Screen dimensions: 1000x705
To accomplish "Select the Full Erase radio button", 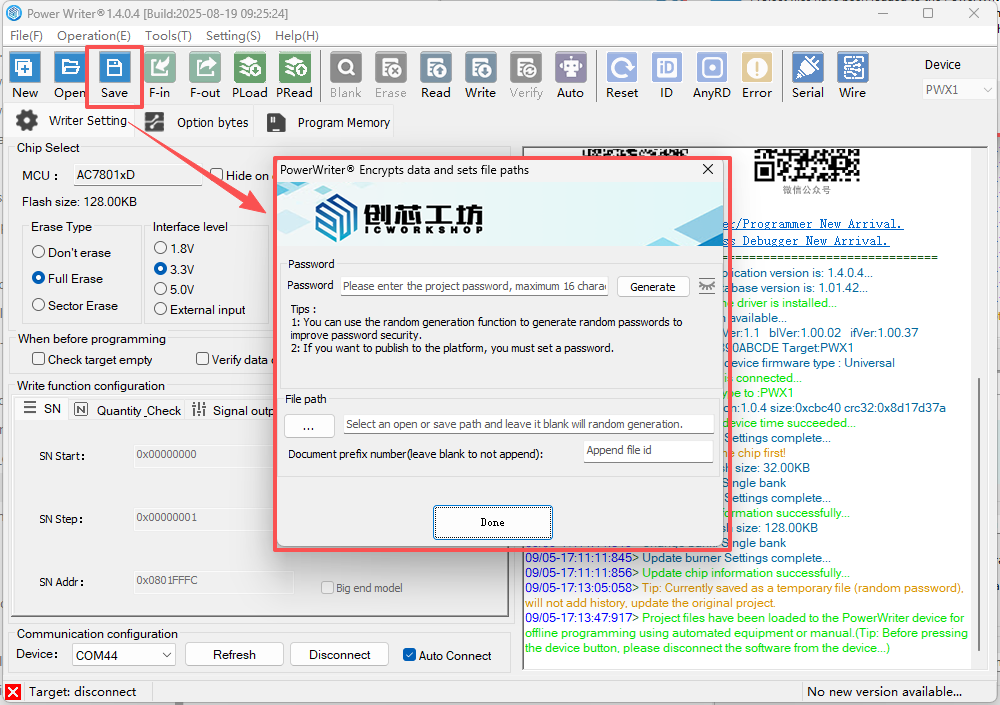I will (38, 278).
